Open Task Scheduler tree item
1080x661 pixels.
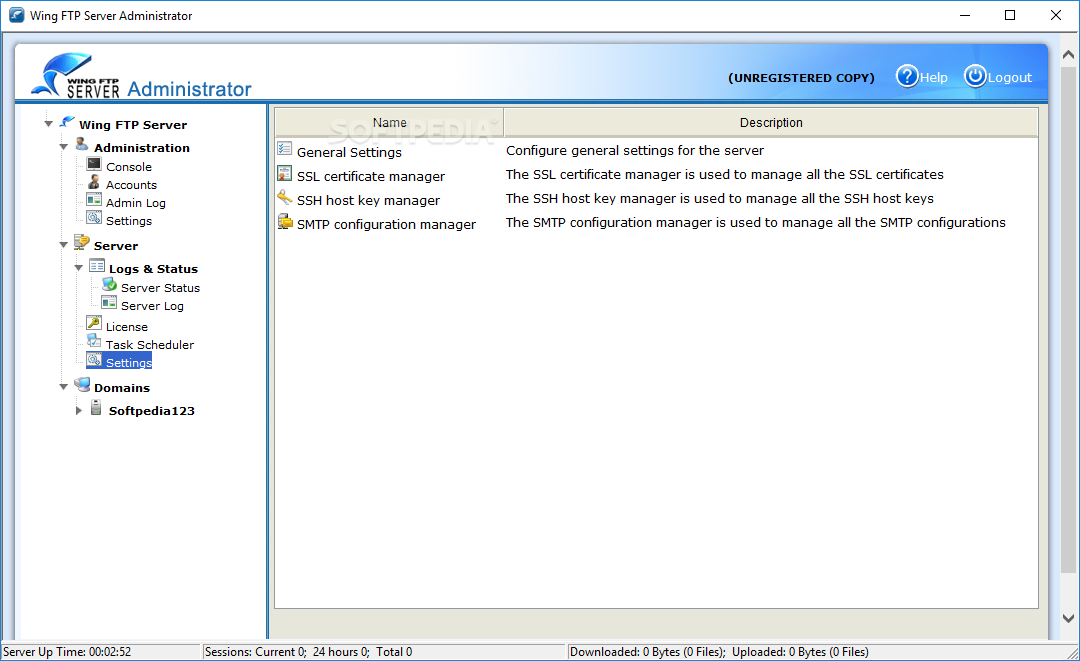(149, 344)
